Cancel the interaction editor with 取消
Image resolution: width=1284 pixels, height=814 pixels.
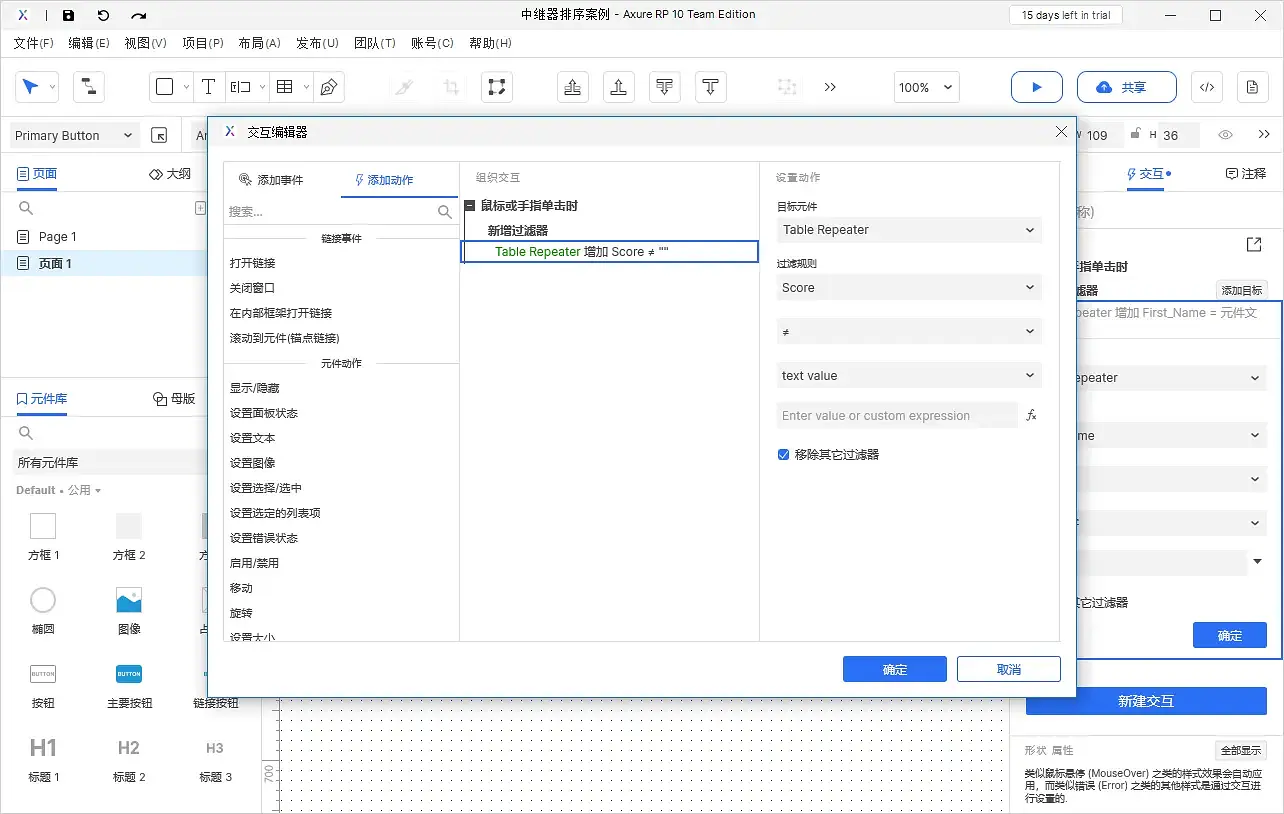pyautogui.click(x=1009, y=669)
